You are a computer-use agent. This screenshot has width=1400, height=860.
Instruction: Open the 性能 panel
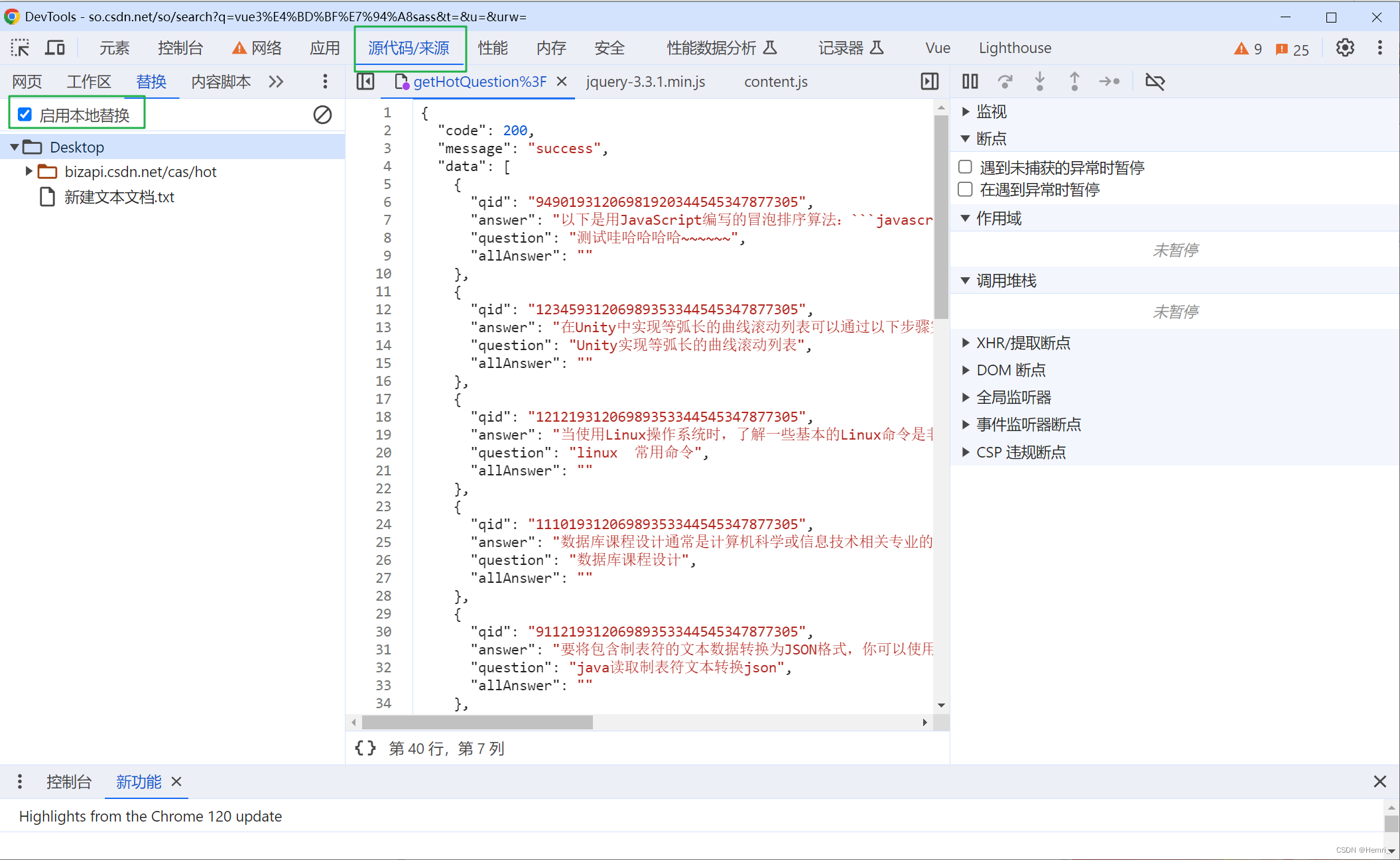tap(493, 48)
